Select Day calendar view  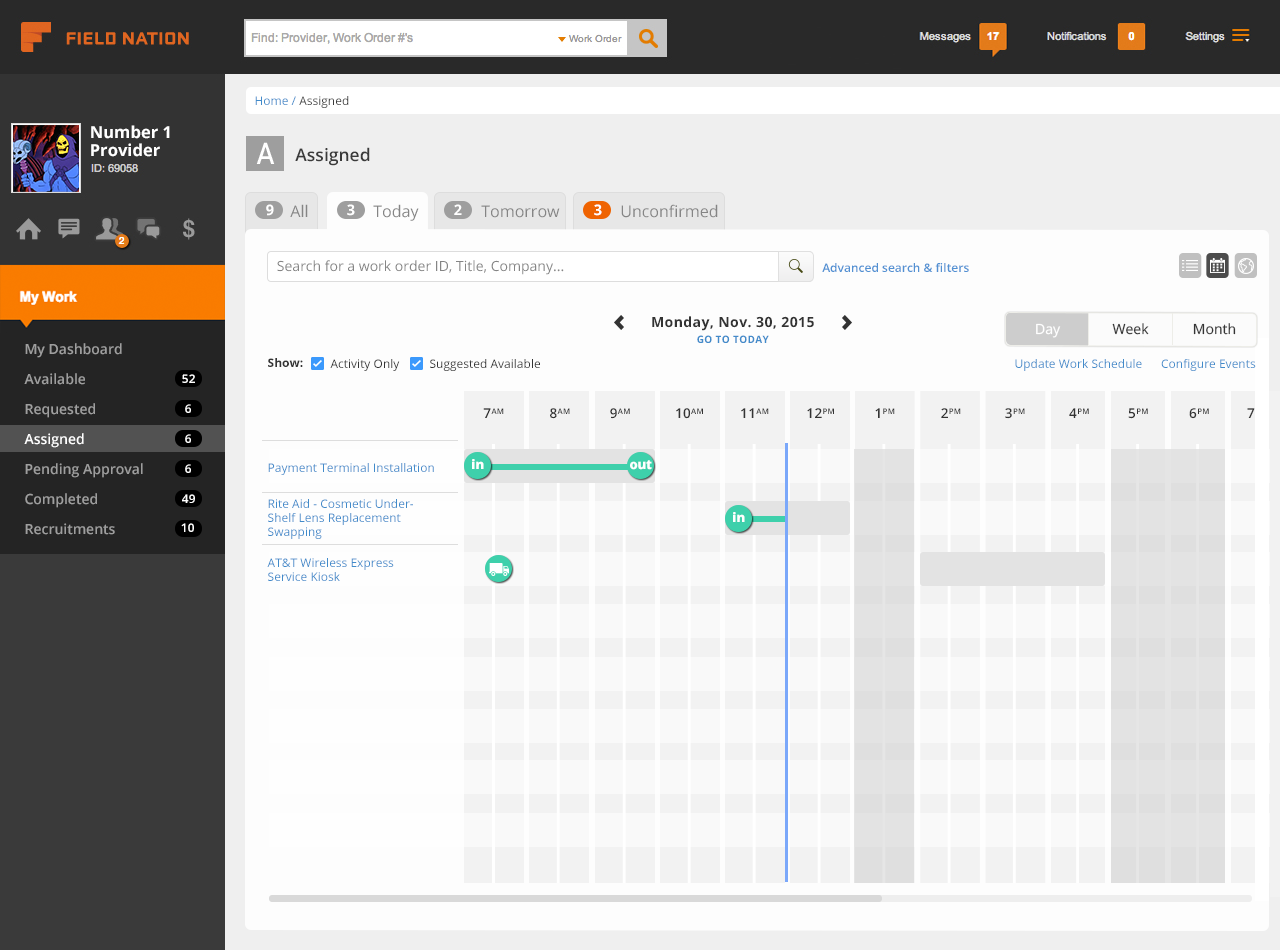click(x=1047, y=329)
